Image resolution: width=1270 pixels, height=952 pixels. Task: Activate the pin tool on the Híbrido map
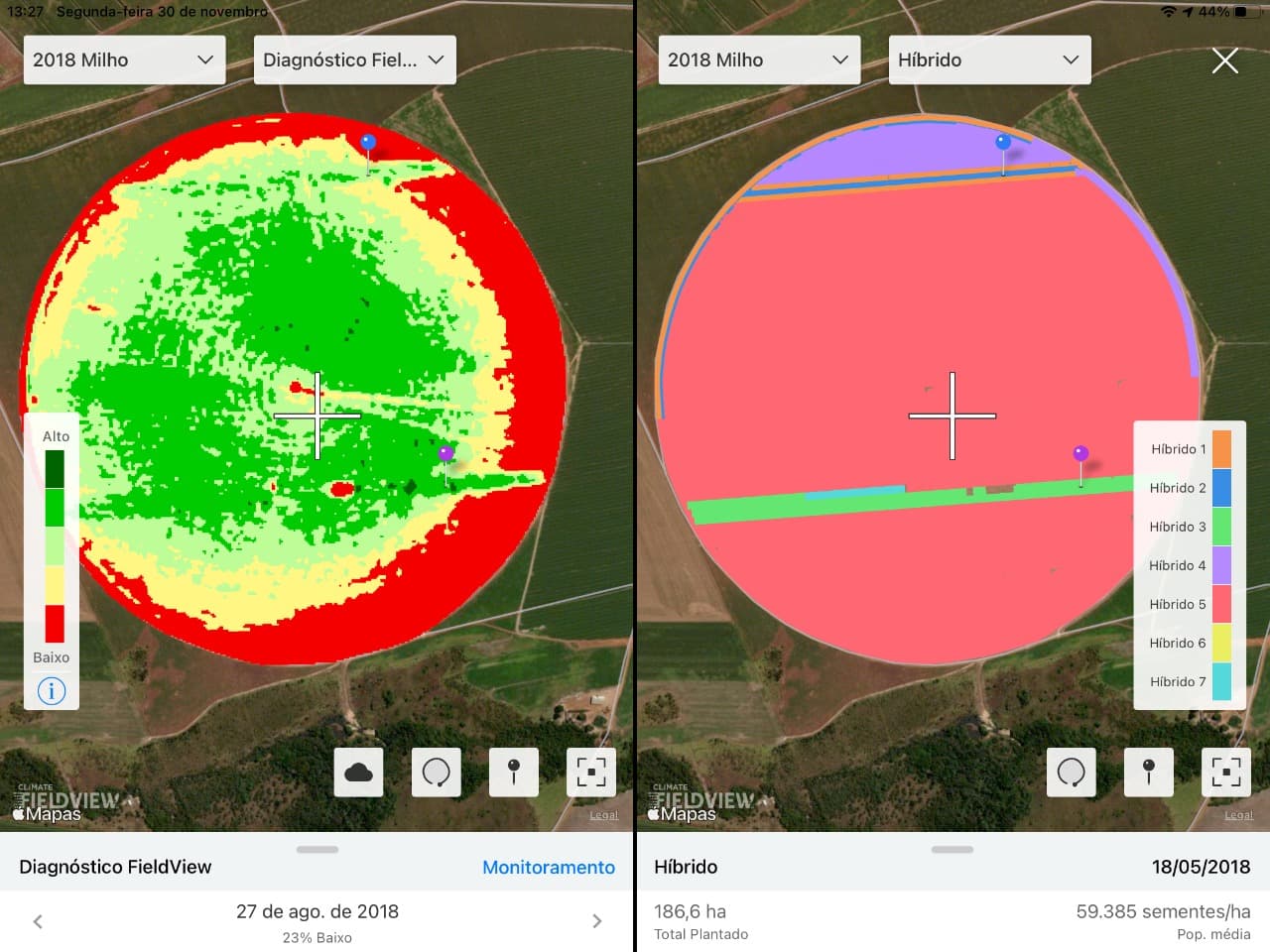[1148, 773]
